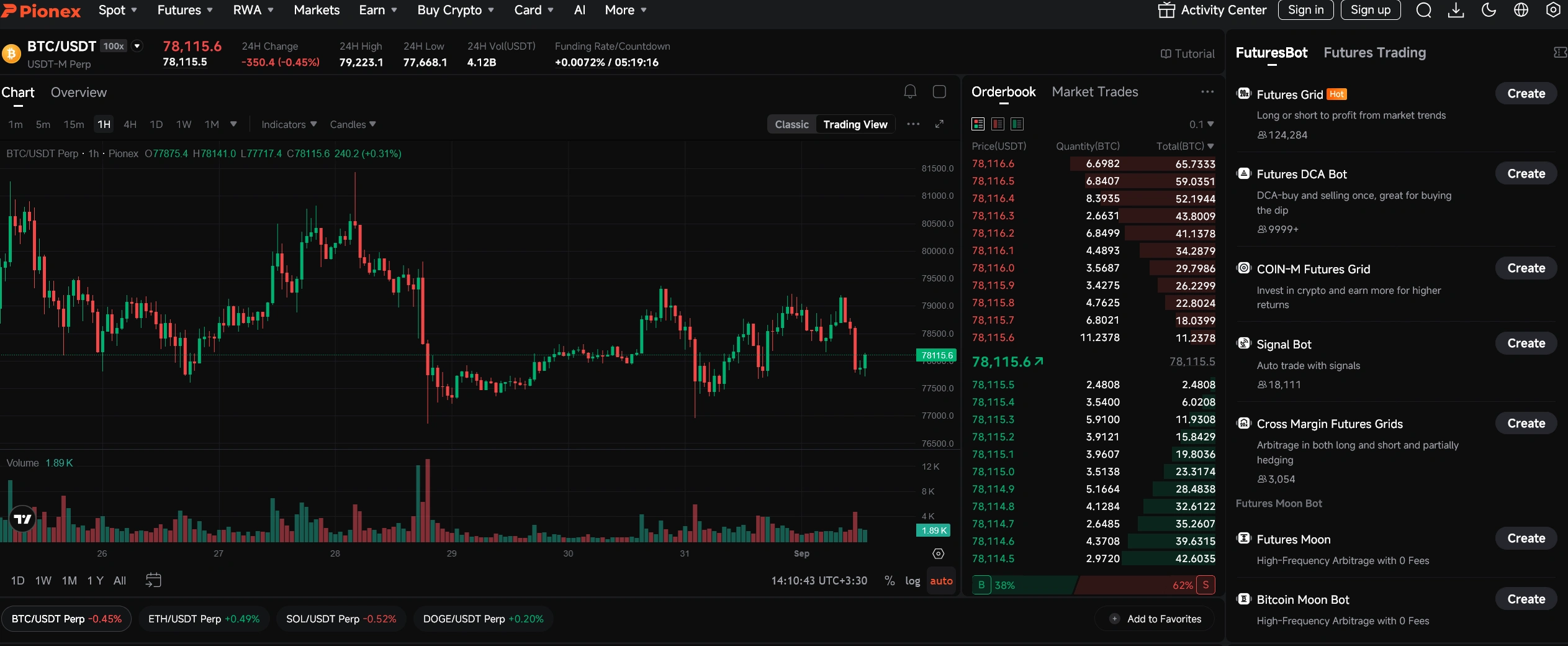Expand the RWA menu
1568x646 pixels.
click(x=253, y=10)
